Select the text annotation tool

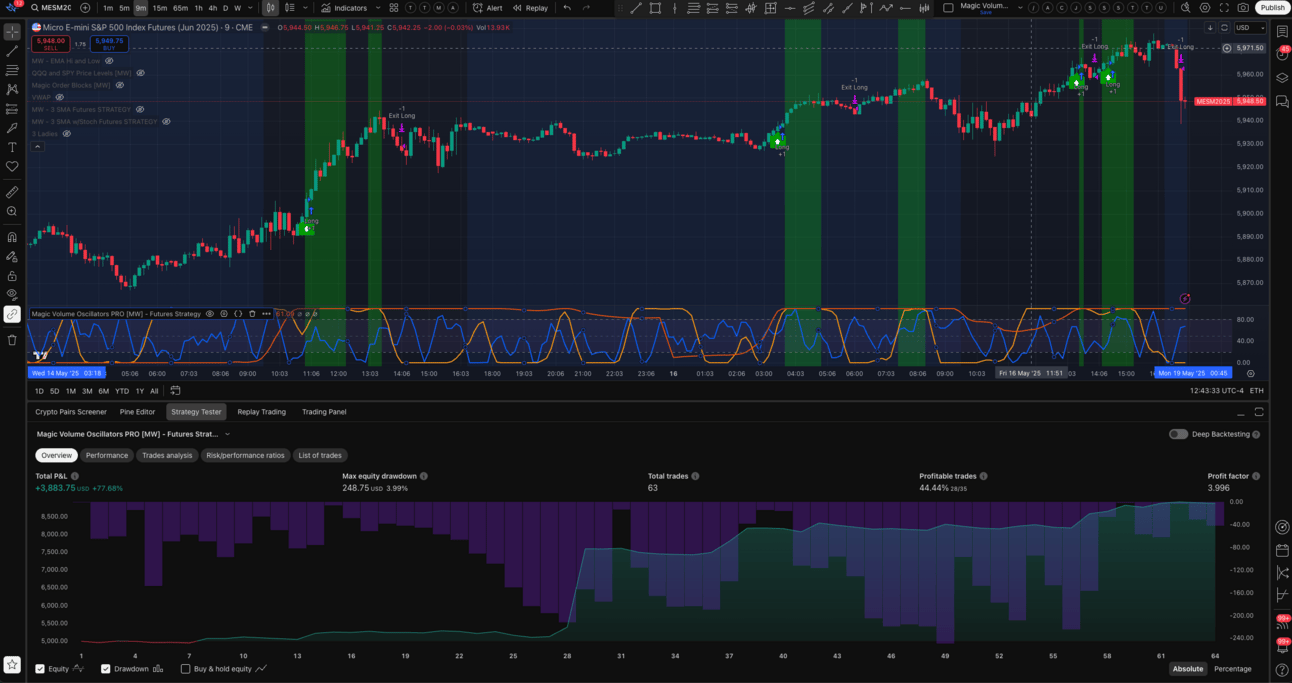tap(12, 147)
